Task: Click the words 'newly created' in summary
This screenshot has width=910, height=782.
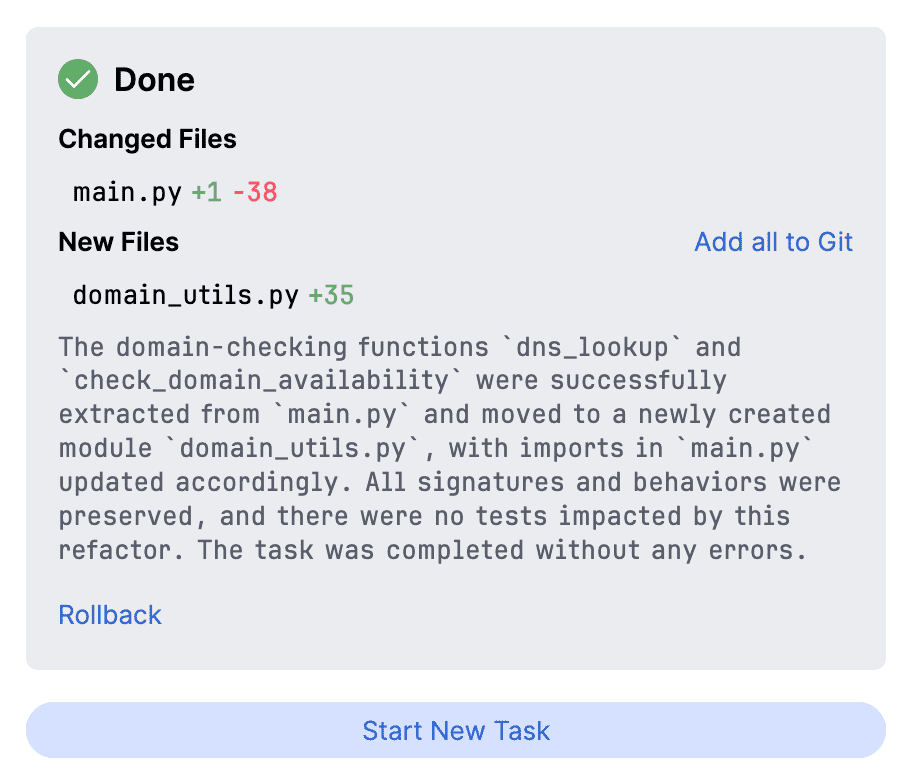Action: point(735,415)
